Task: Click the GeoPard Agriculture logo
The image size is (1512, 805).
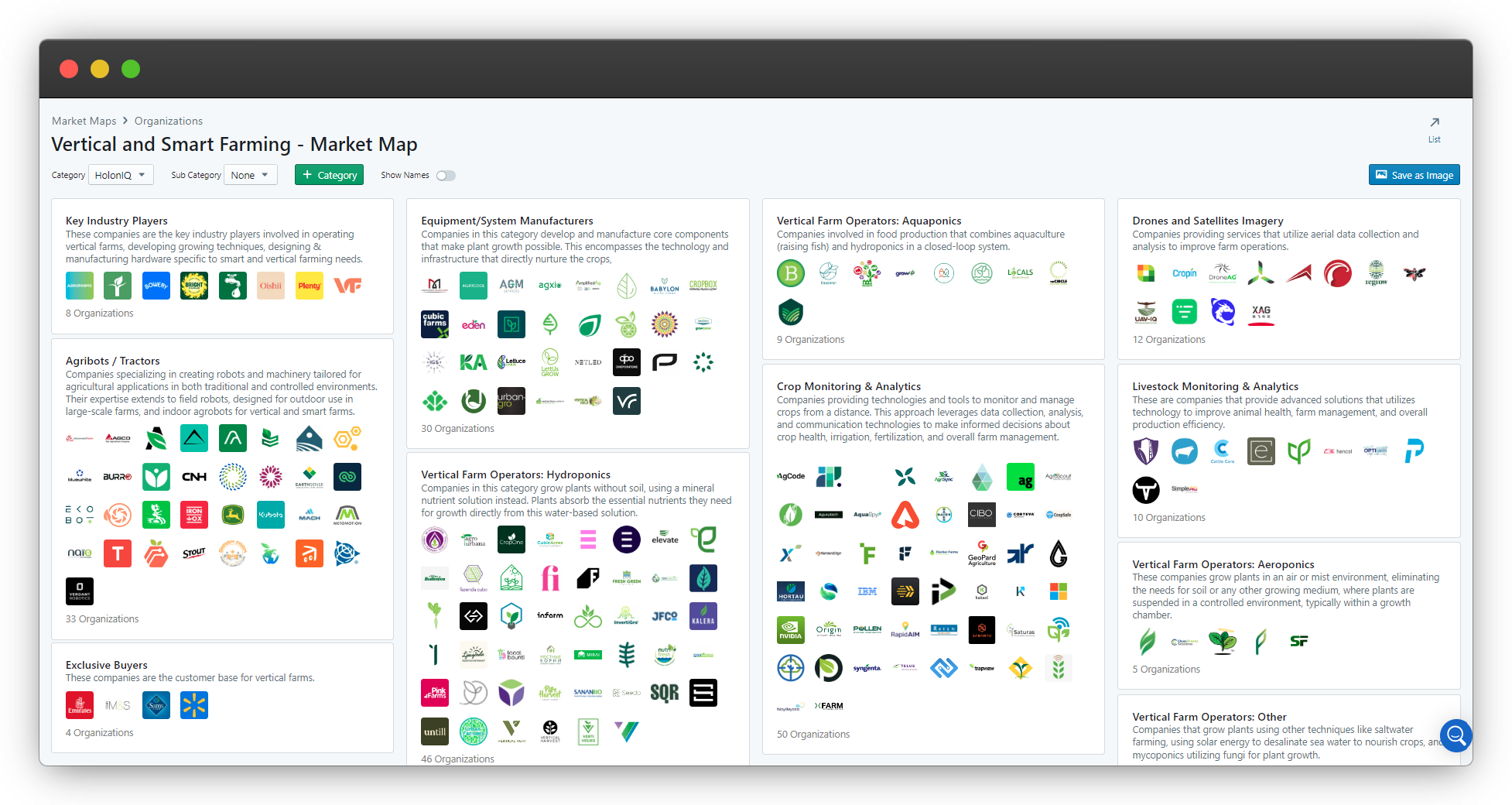Action: (x=982, y=553)
